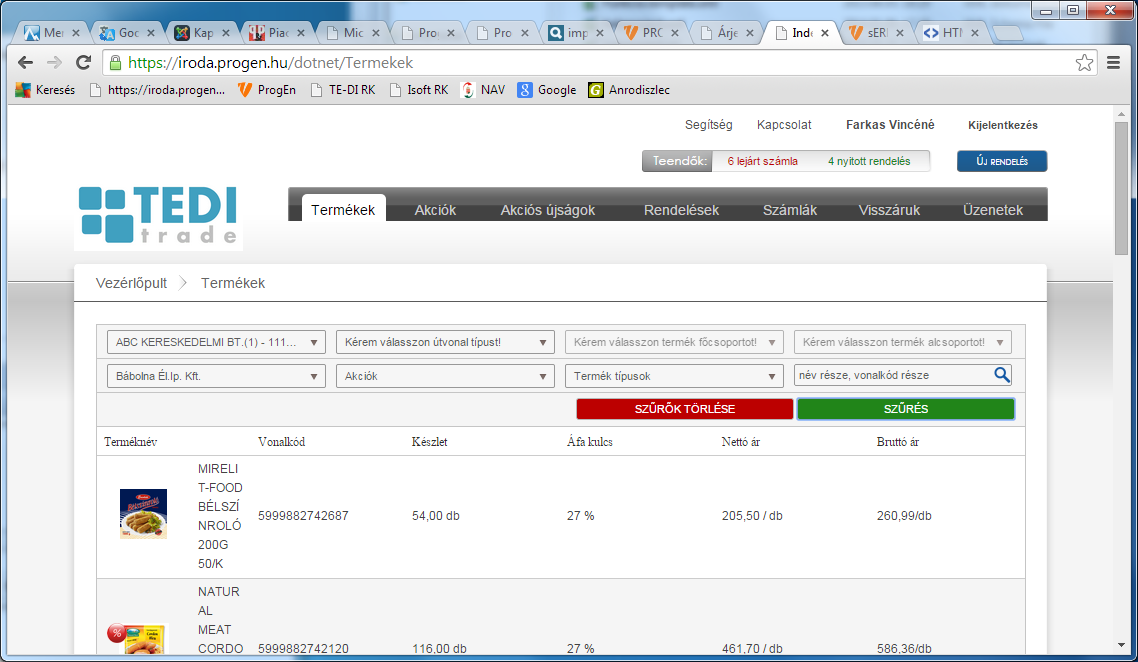Close the 'imp' browser tab
Screen dimensions: 1138x662
tap(599, 33)
